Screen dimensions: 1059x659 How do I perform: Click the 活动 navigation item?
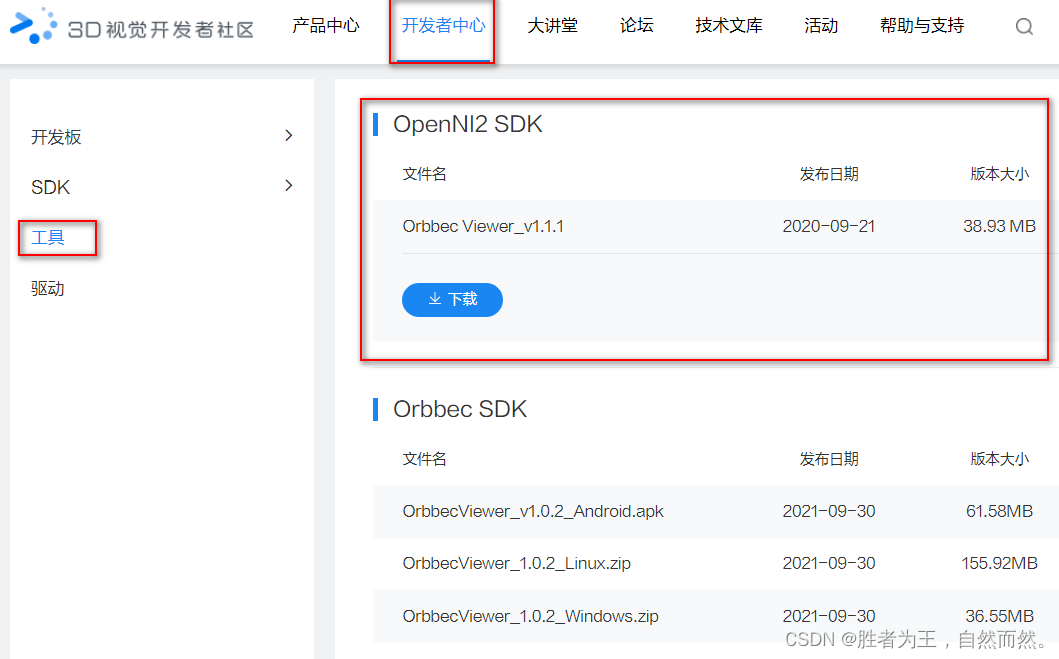point(821,26)
